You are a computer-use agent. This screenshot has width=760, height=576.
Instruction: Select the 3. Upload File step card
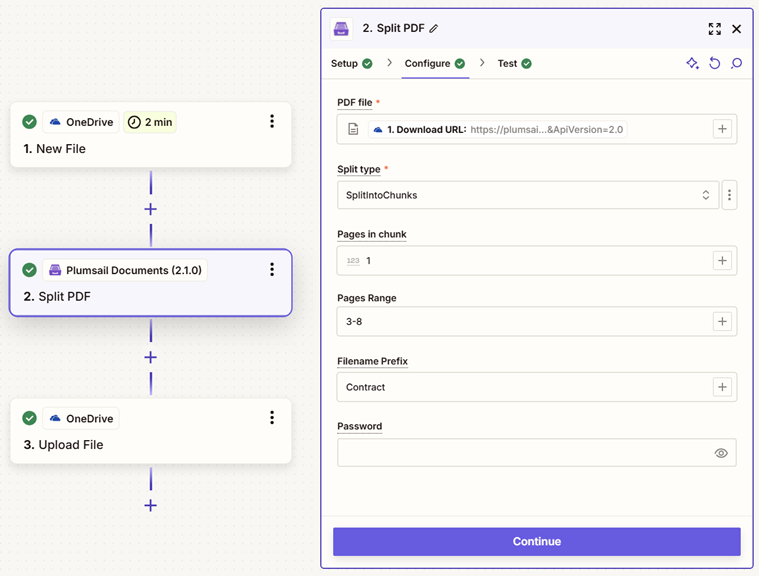(x=151, y=431)
